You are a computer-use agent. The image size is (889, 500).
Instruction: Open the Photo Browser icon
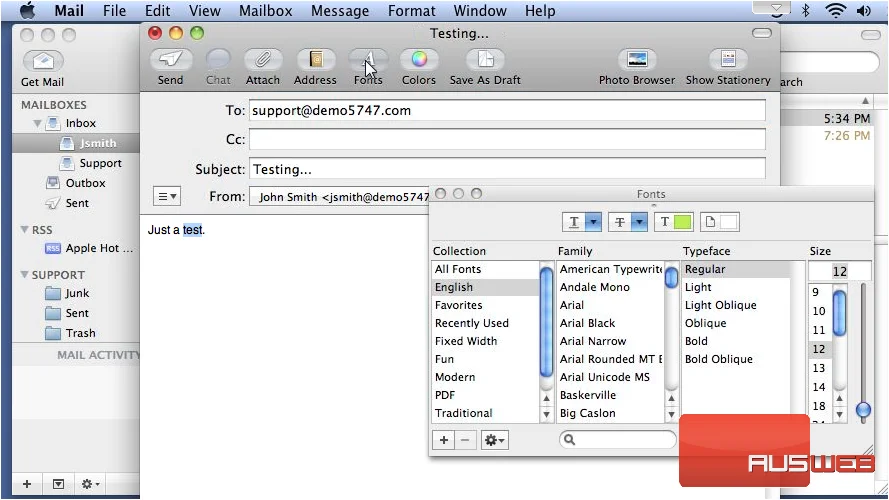click(637, 60)
